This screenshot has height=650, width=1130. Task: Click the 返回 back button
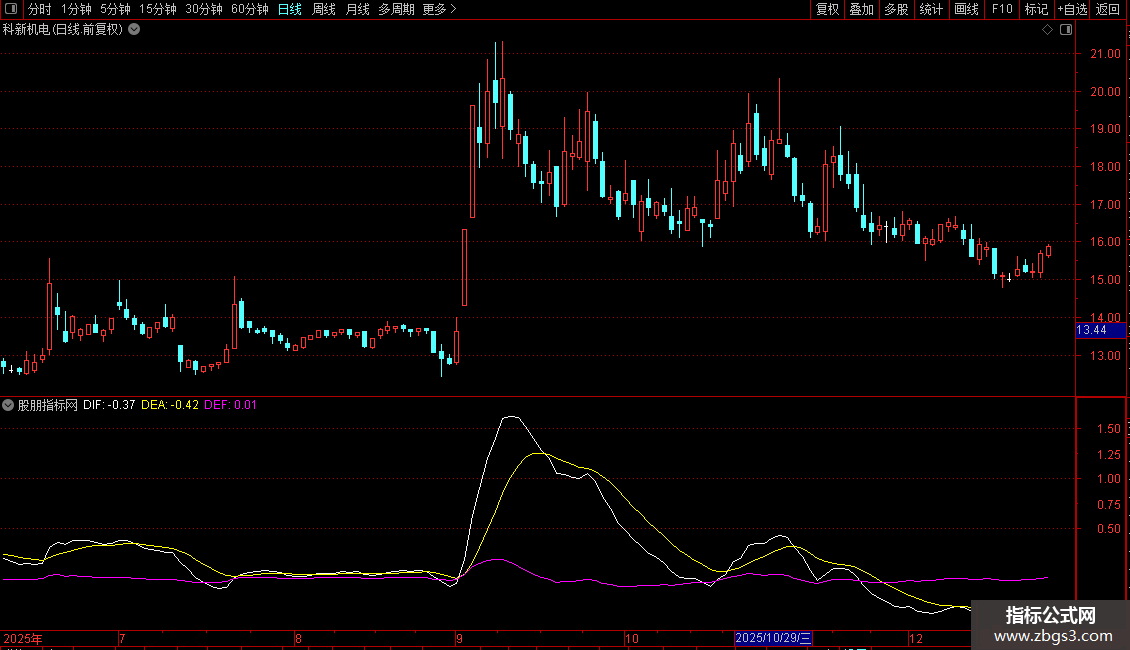coord(1108,9)
